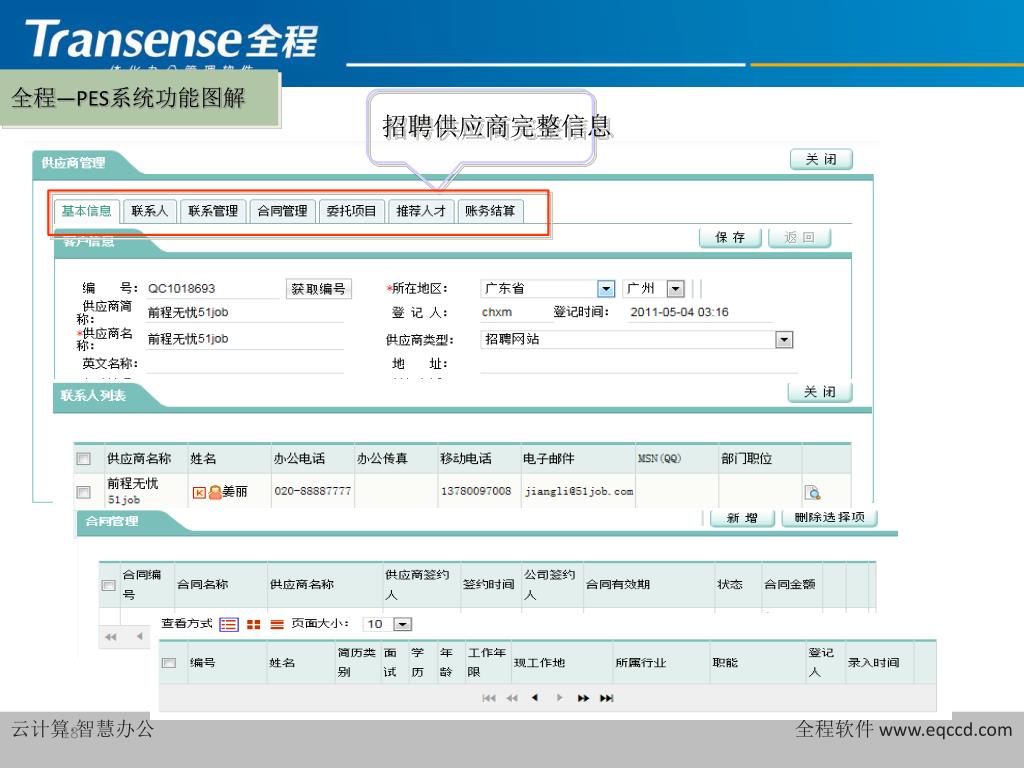
Task: Click the K icon beside 姜丽
Action: pyautogui.click(x=199, y=492)
